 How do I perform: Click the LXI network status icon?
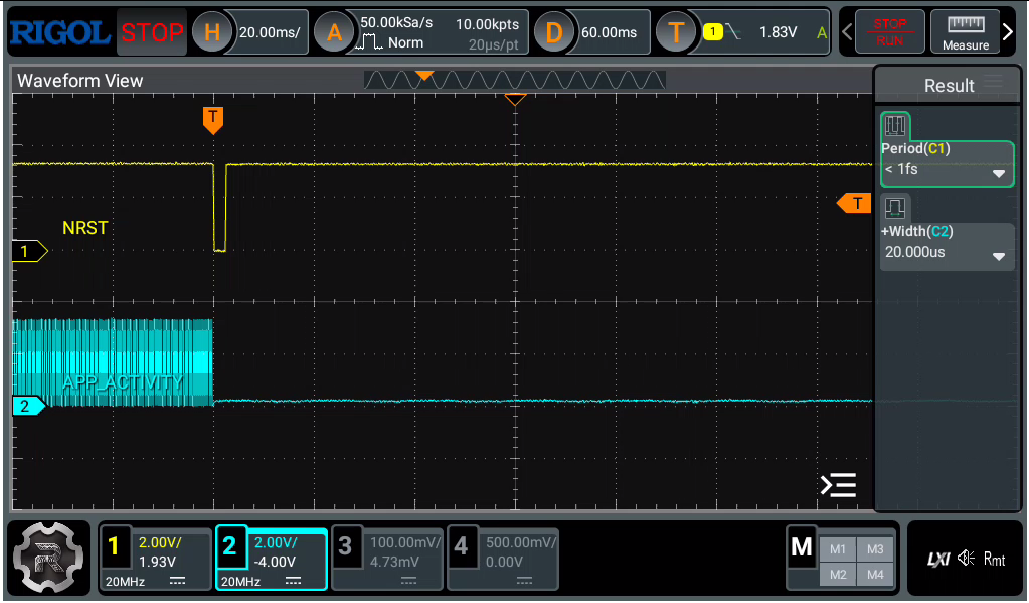[x=938, y=559]
